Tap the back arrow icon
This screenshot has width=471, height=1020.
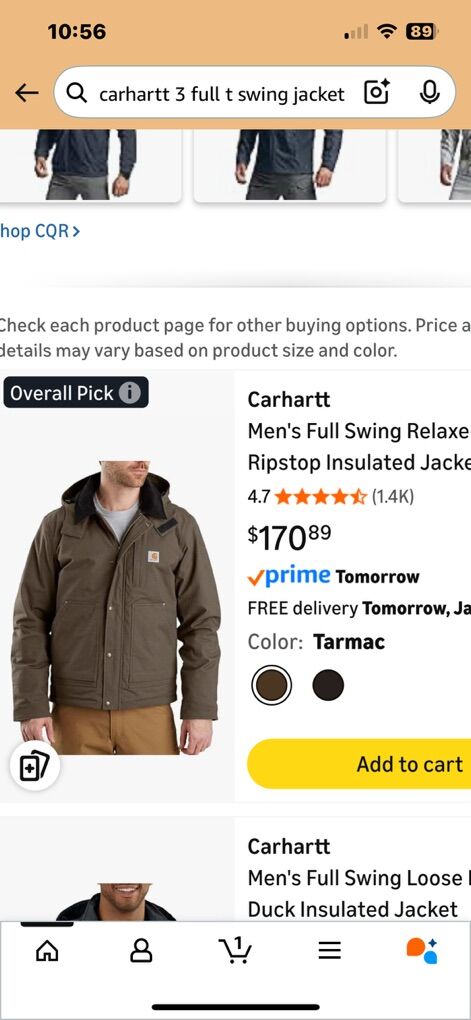pyautogui.click(x=27, y=93)
